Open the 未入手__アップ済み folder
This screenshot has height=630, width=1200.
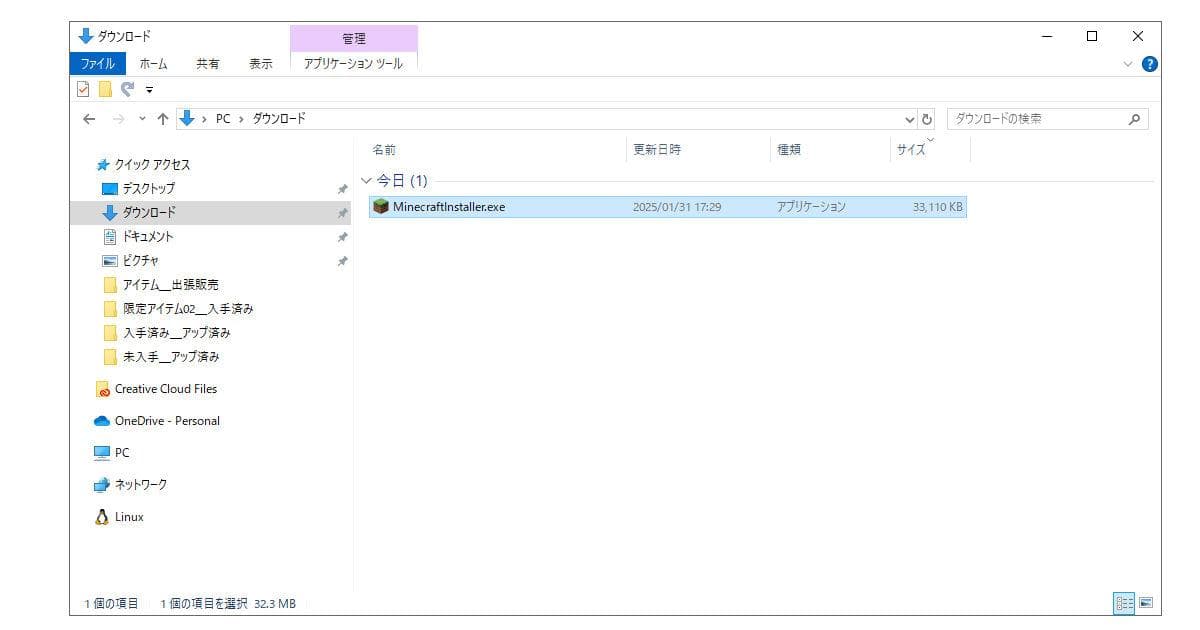click(160, 357)
